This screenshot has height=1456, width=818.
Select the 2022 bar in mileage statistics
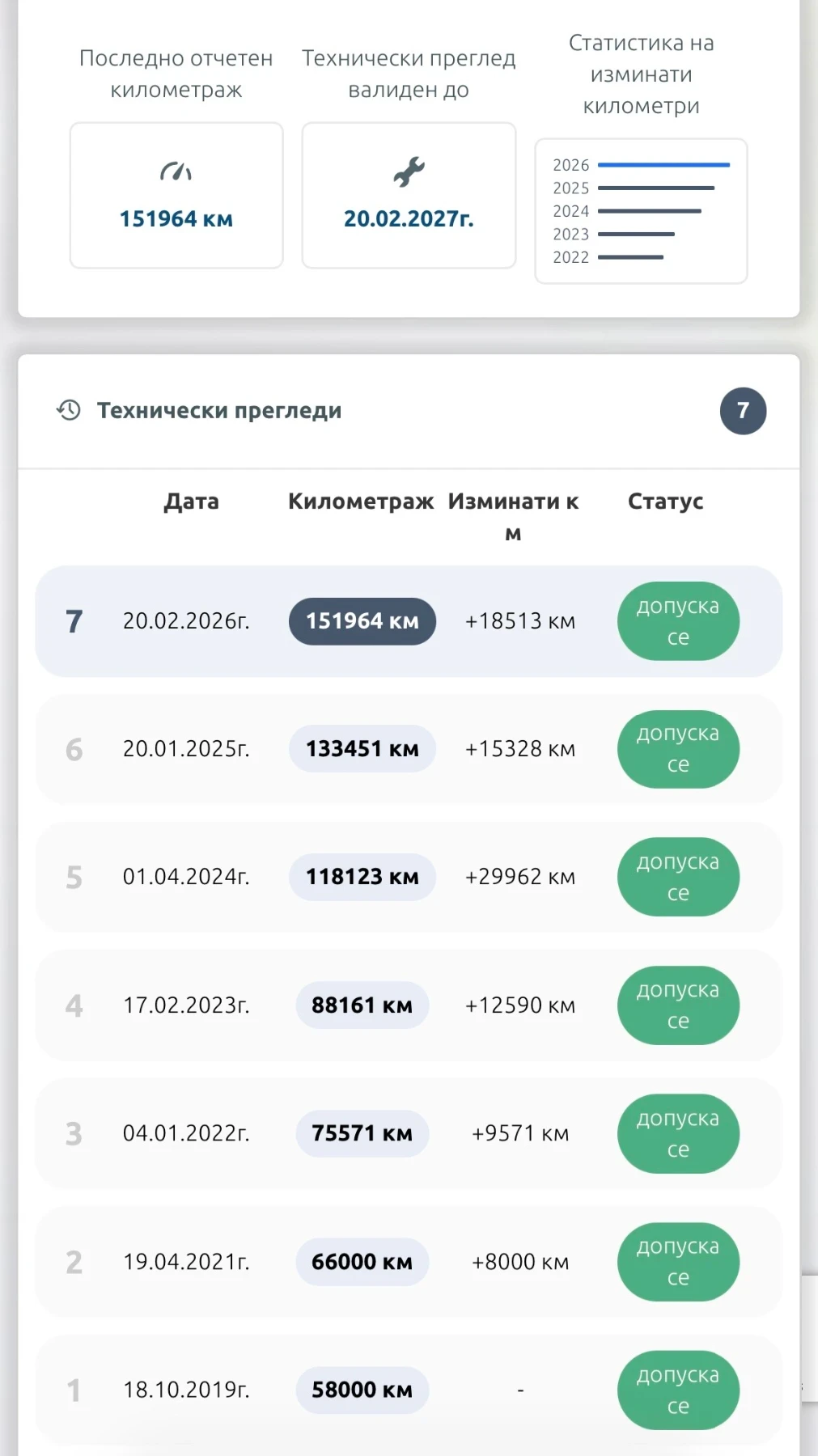pos(630,257)
